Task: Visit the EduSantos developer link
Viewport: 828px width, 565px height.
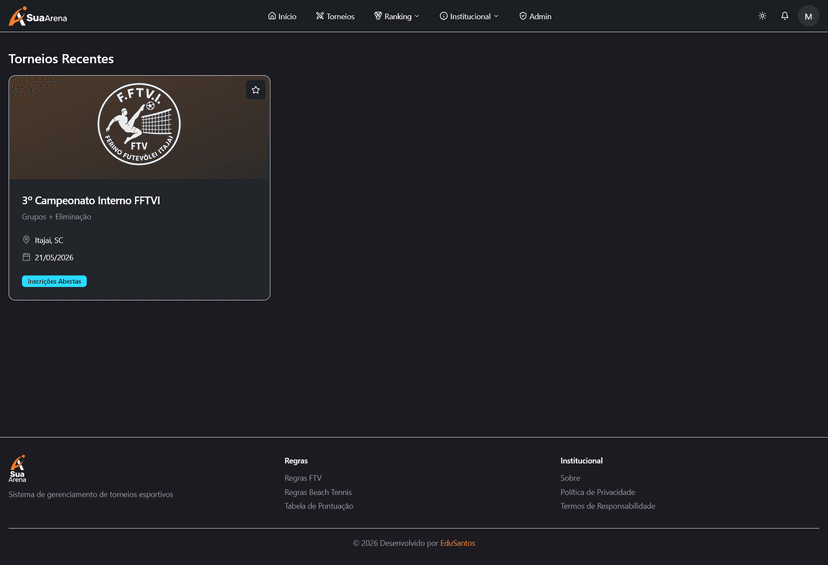Action: (x=457, y=543)
